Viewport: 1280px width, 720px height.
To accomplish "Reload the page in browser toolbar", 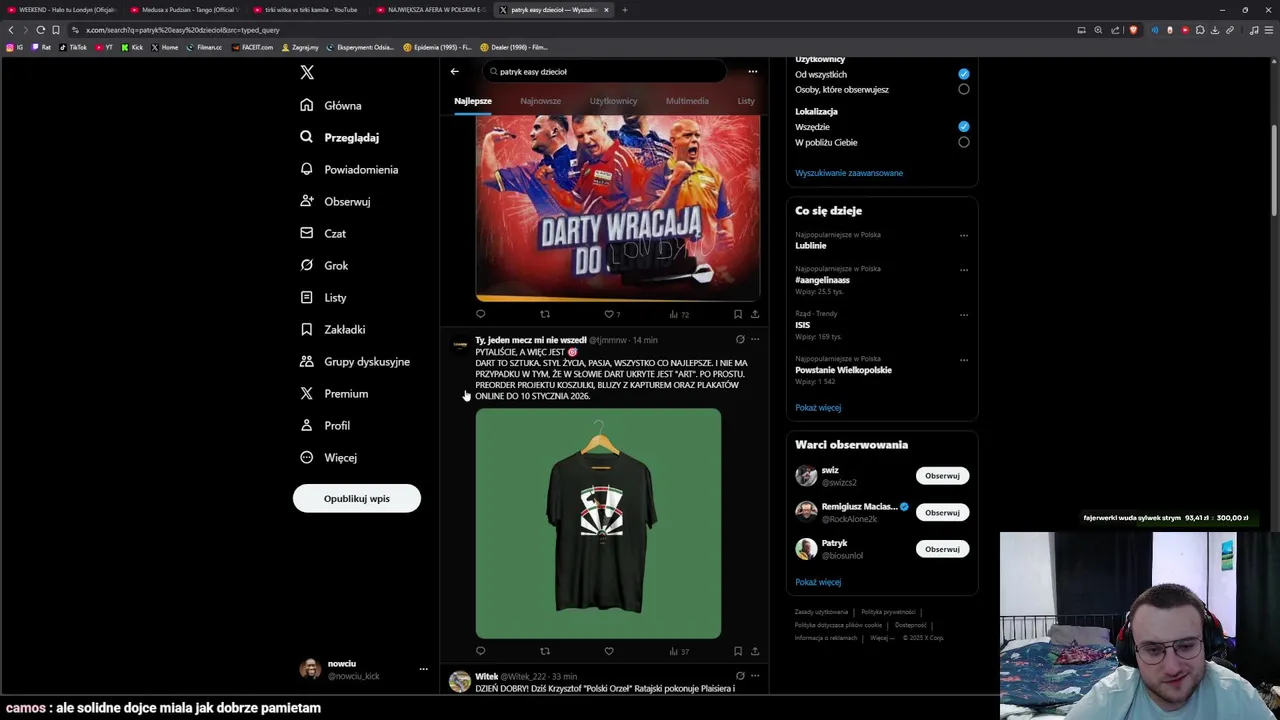I will (40, 30).
